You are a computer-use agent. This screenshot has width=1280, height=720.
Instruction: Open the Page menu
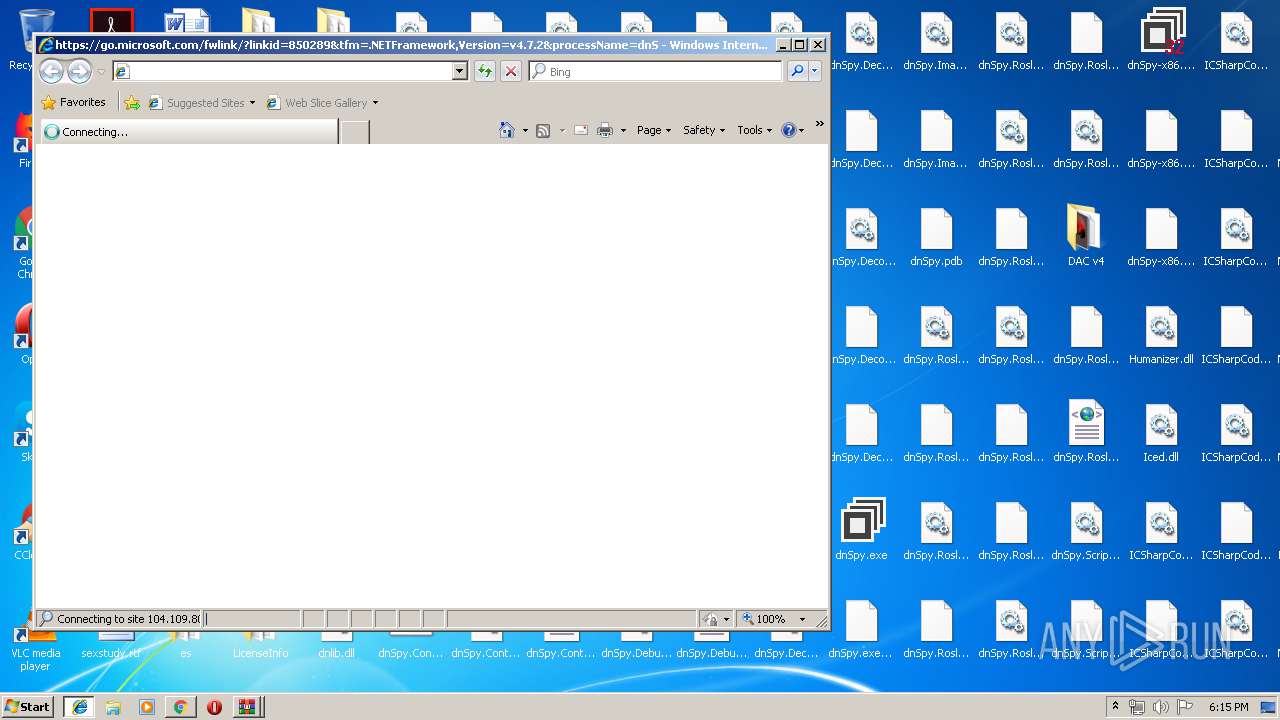coord(654,130)
